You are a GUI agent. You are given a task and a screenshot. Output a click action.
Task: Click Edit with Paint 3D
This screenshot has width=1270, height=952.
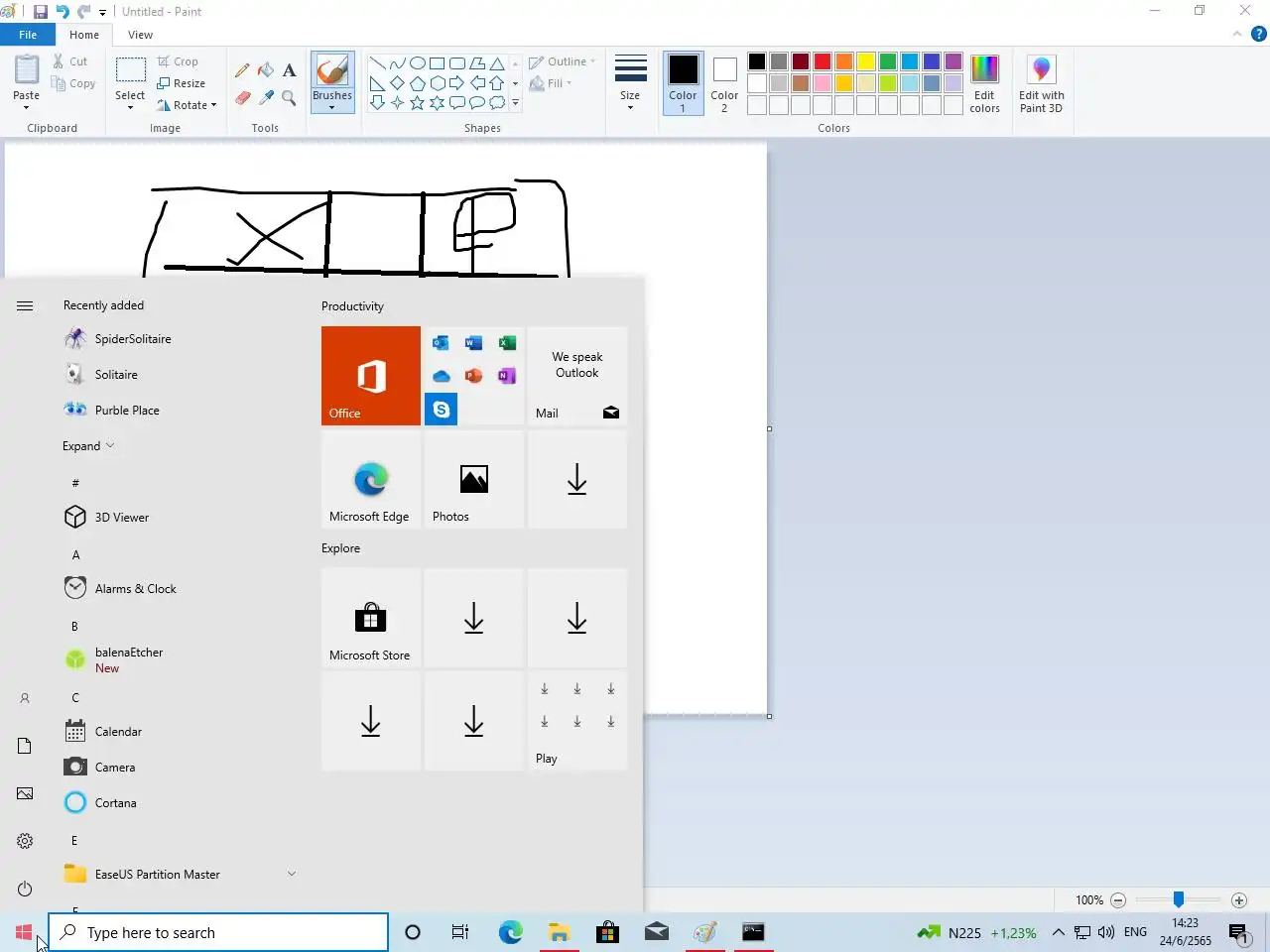pos(1041,84)
